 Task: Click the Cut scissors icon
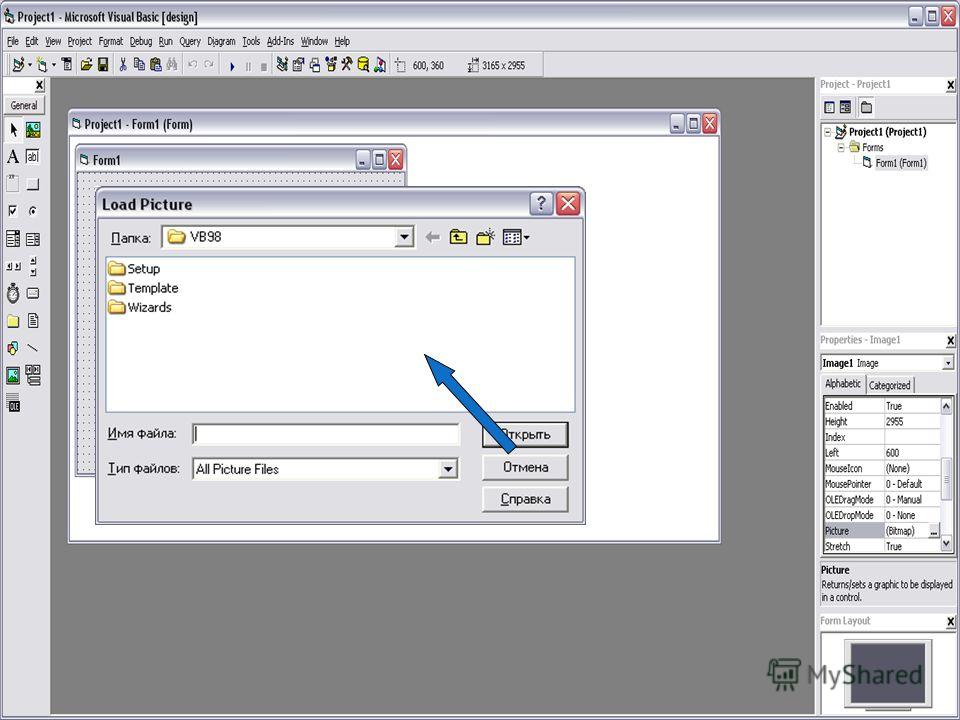point(122,64)
